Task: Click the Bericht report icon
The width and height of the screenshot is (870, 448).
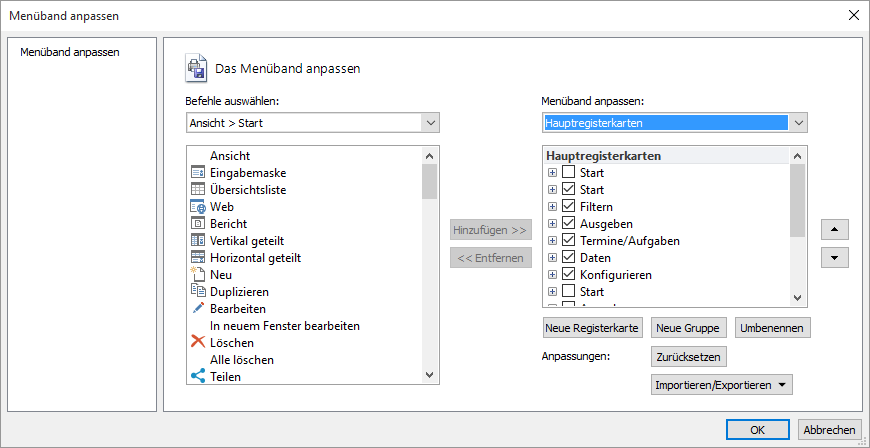Action: (x=197, y=224)
